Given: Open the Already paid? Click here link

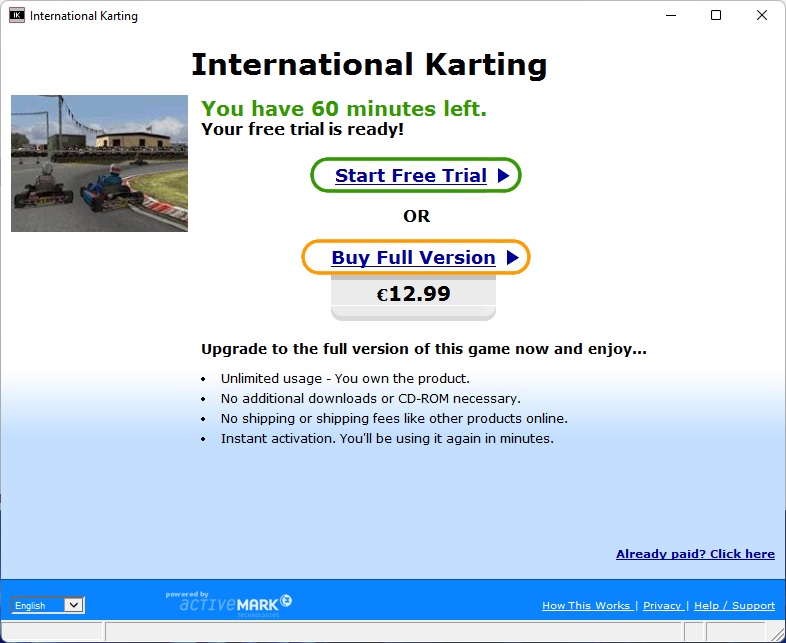Looking at the screenshot, I should pyautogui.click(x=695, y=554).
